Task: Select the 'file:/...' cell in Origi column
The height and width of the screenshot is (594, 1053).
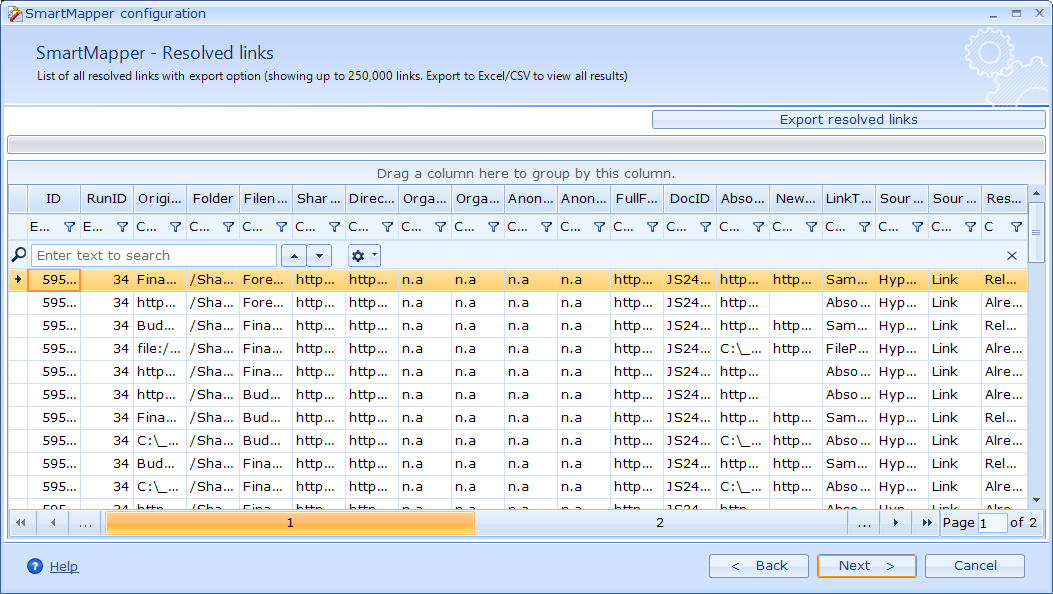Action: pyautogui.click(x=159, y=349)
